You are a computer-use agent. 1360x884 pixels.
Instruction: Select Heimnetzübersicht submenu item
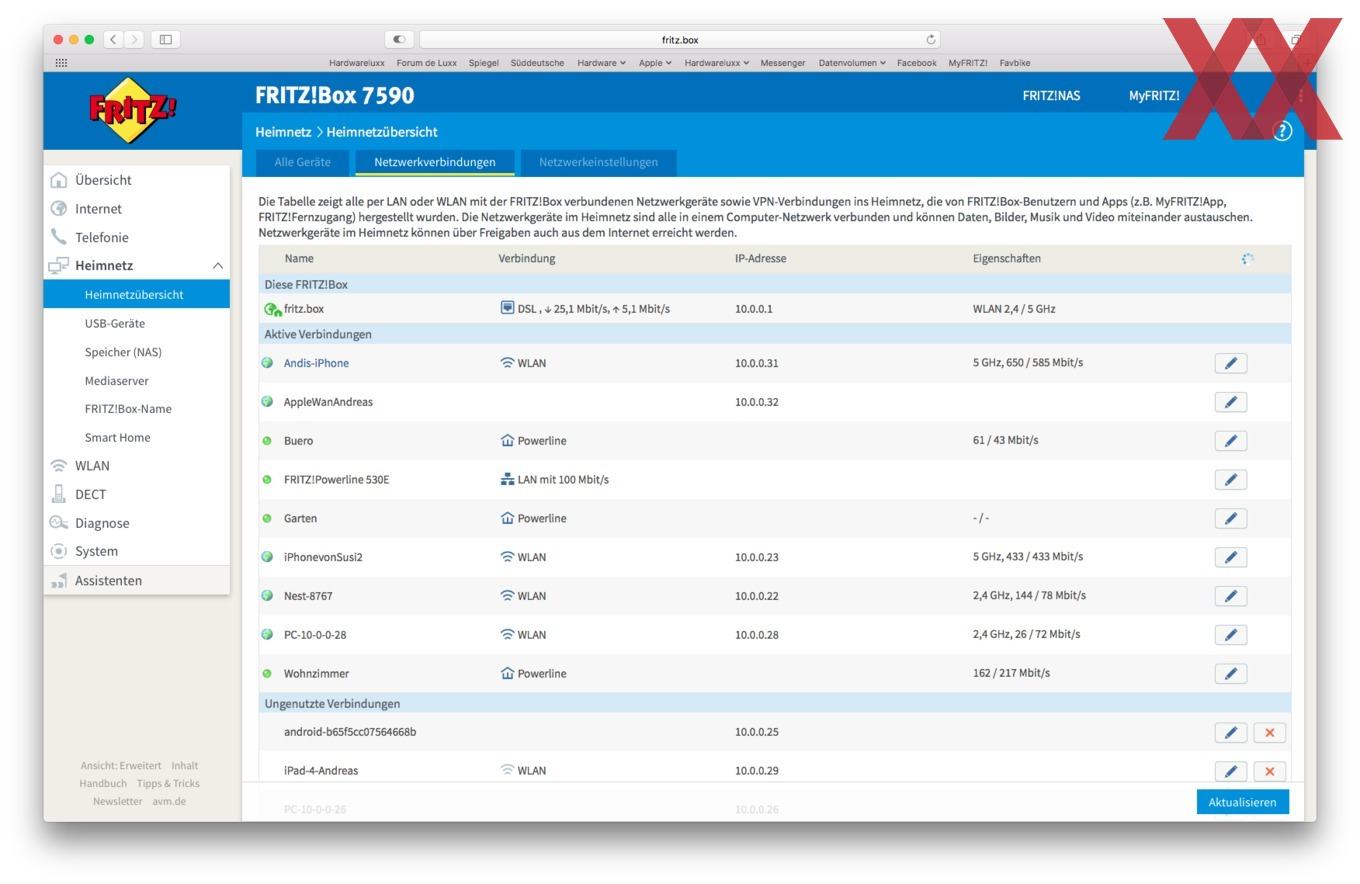tap(137, 295)
